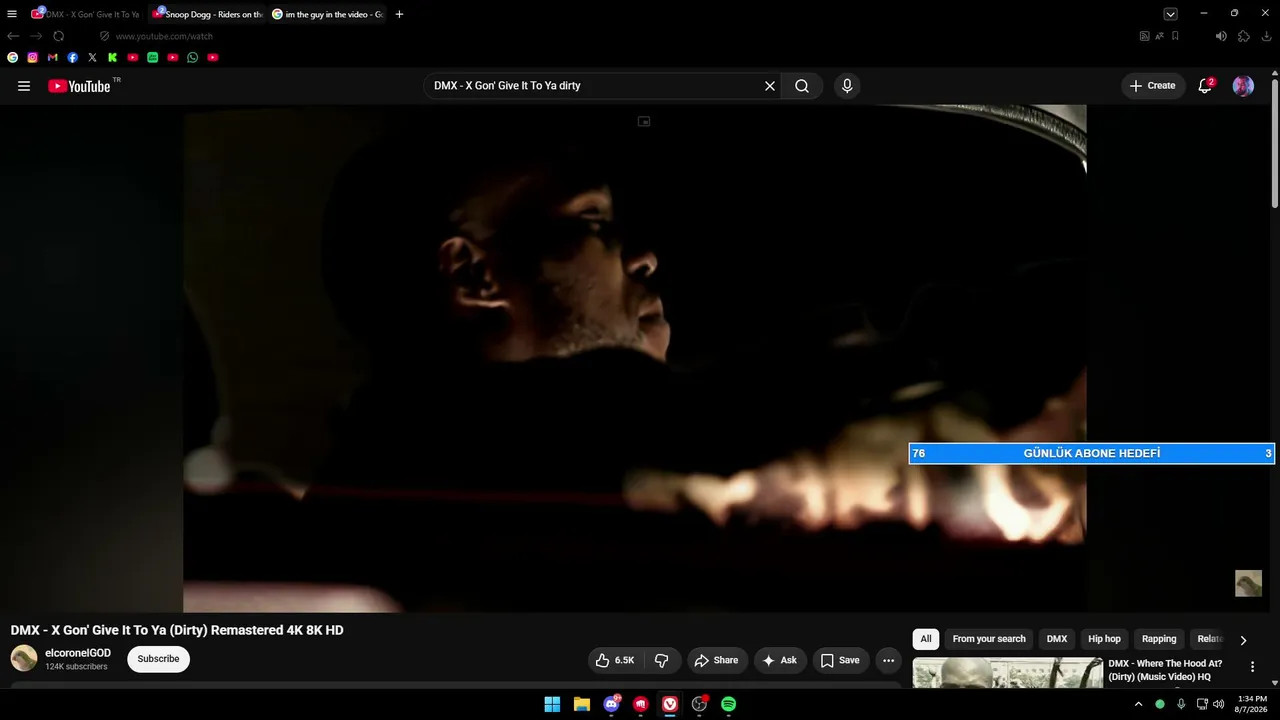Open the YouTube guide hamburger menu
Viewport: 1280px width, 720px height.
[24, 86]
